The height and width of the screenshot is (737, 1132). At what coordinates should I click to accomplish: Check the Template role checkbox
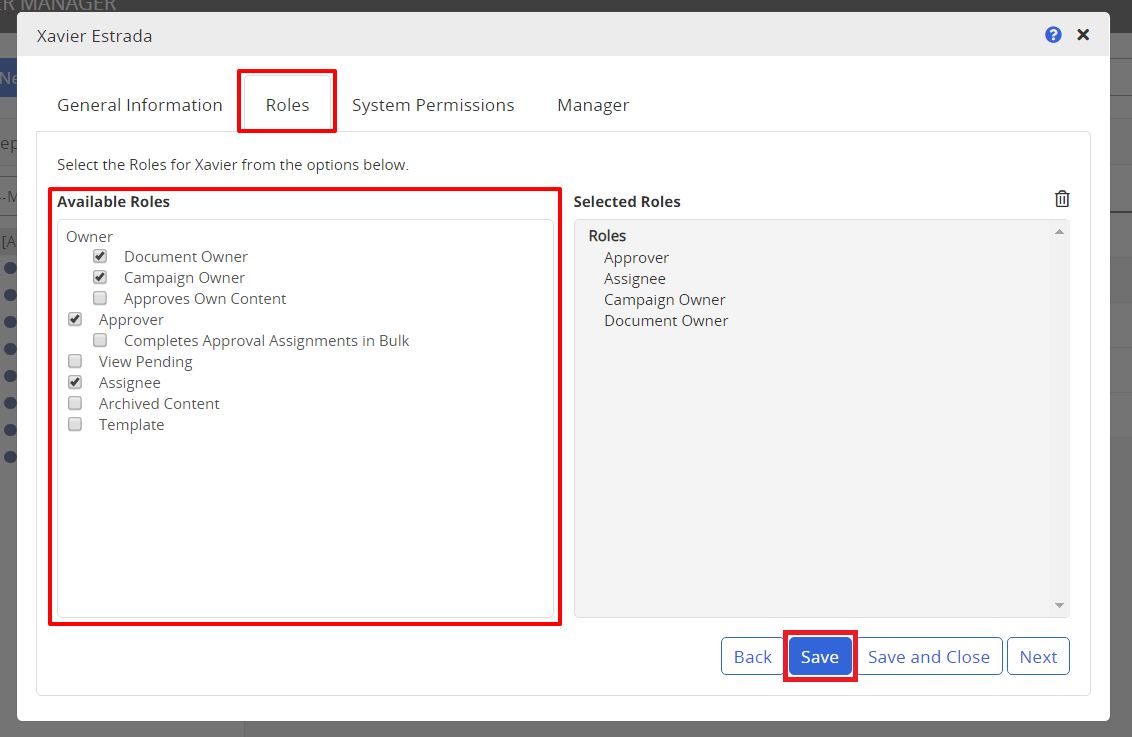(75, 424)
